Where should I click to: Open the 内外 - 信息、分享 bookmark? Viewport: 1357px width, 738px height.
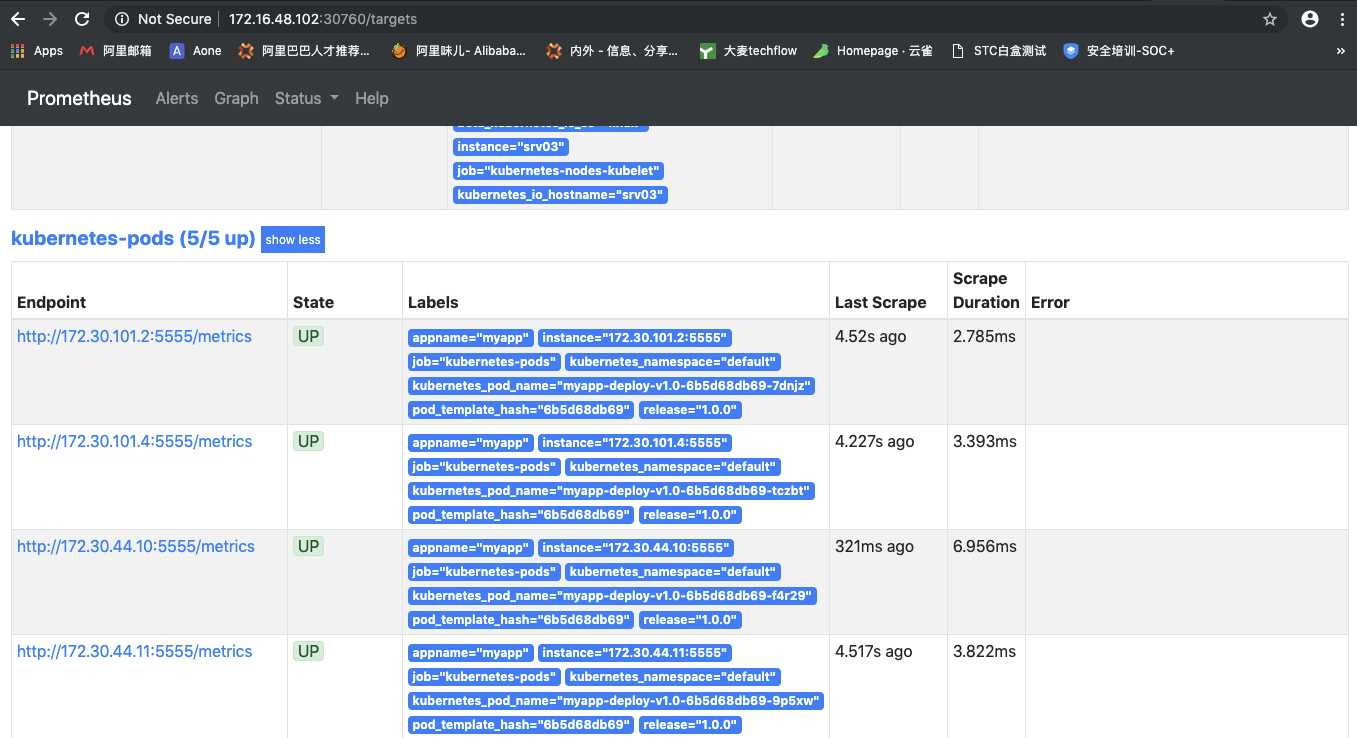pos(612,50)
